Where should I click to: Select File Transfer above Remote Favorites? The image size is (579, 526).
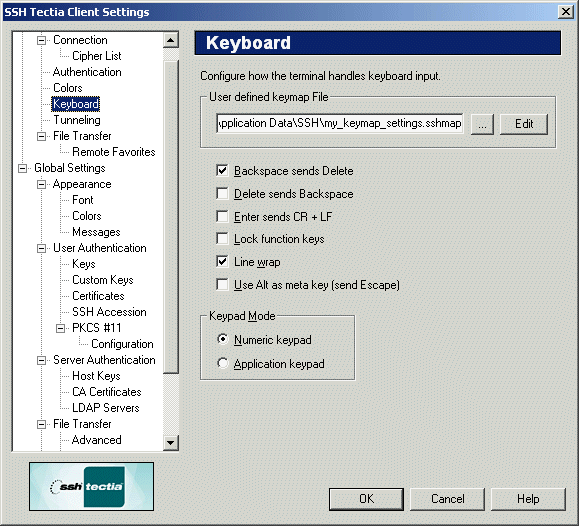pos(82,136)
